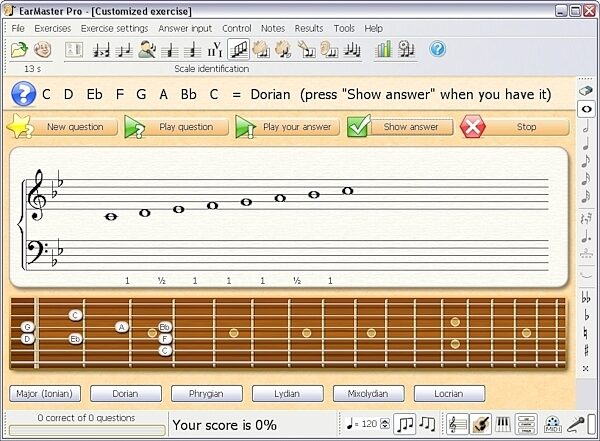
Task: Toggle the staff notation view button
Action: [457, 424]
